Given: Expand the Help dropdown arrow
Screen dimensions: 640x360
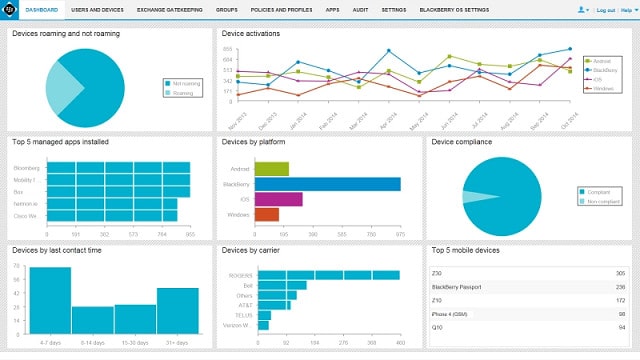Looking at the screenshot, I should (x=636, y=10).
